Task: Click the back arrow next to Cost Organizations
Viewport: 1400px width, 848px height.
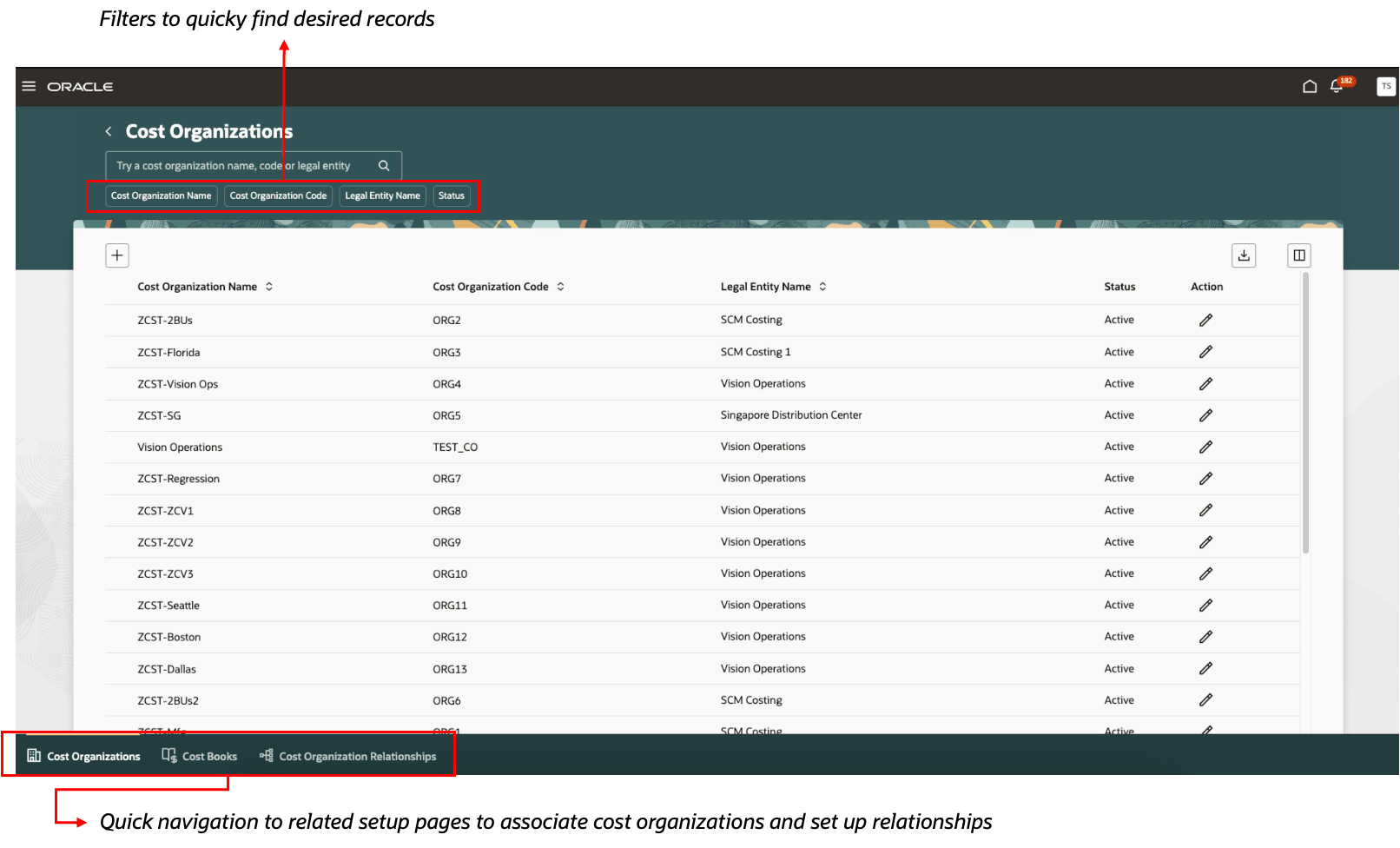Action: pos(108,131)
